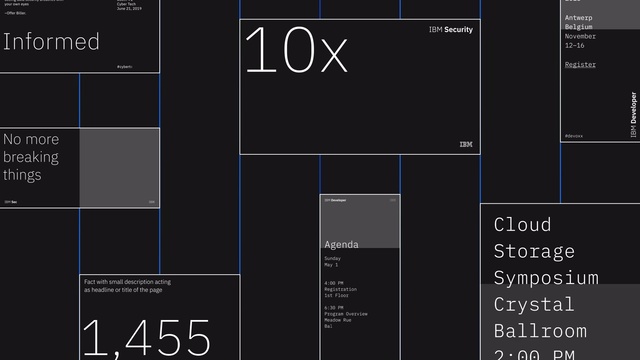Click the large 10x number
This screenshot has width=640, height=360.
[x=296, y=50]
